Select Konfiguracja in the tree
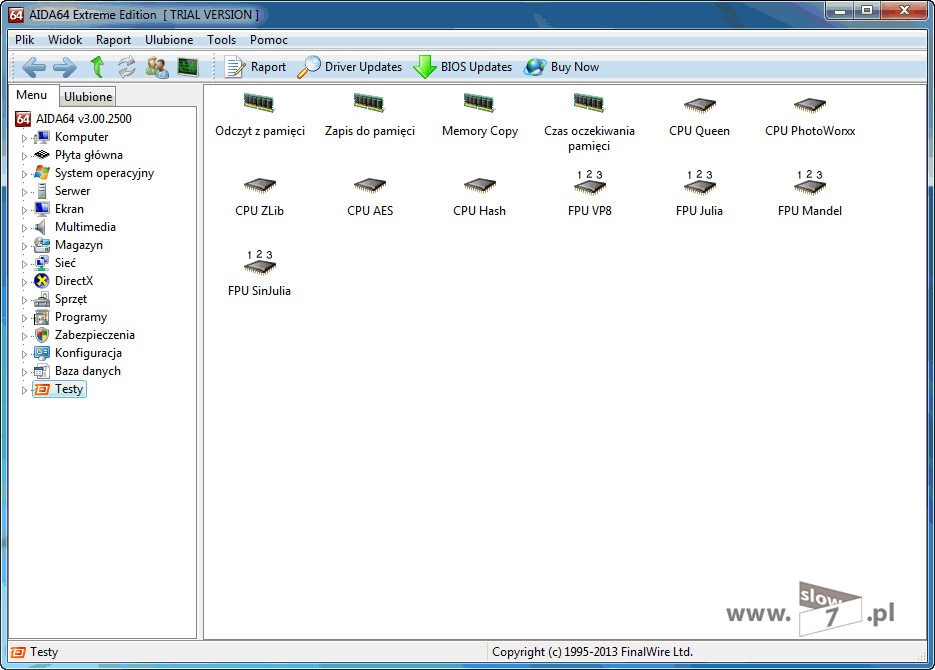This screenshot has height=670, width=935. pyautogui.click(x=88, y=353)
